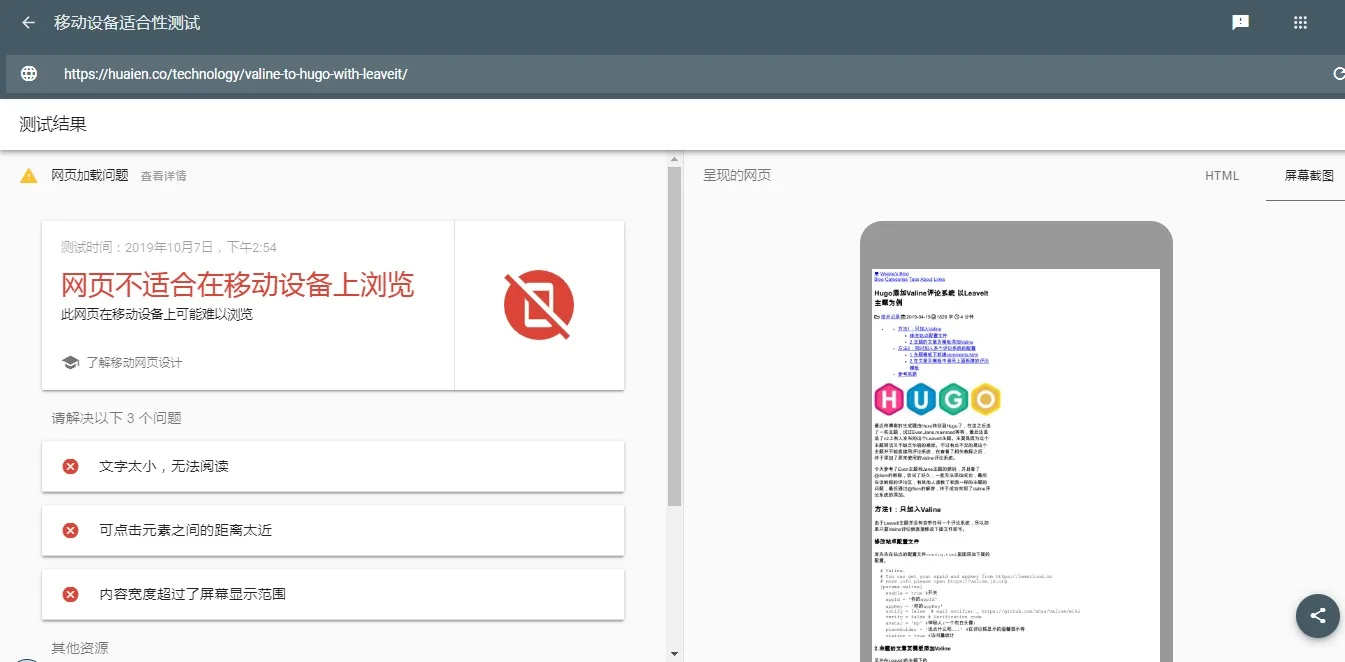Open the feedback icon in header
The image size is (1345, 662).
point(1240,22)
